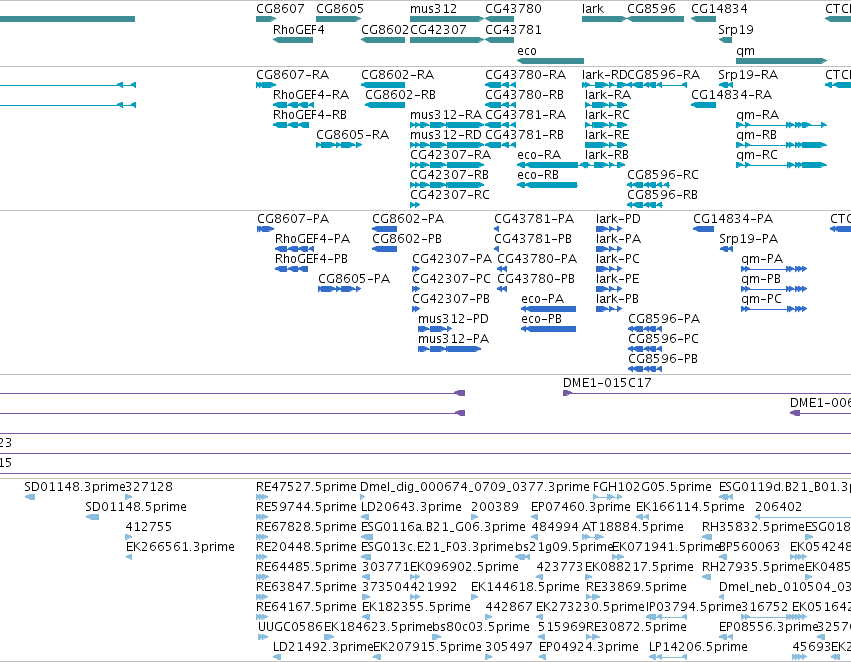Click protein qm-PC
The height and width of the screenshot is (662, 851).
[761, 299]
